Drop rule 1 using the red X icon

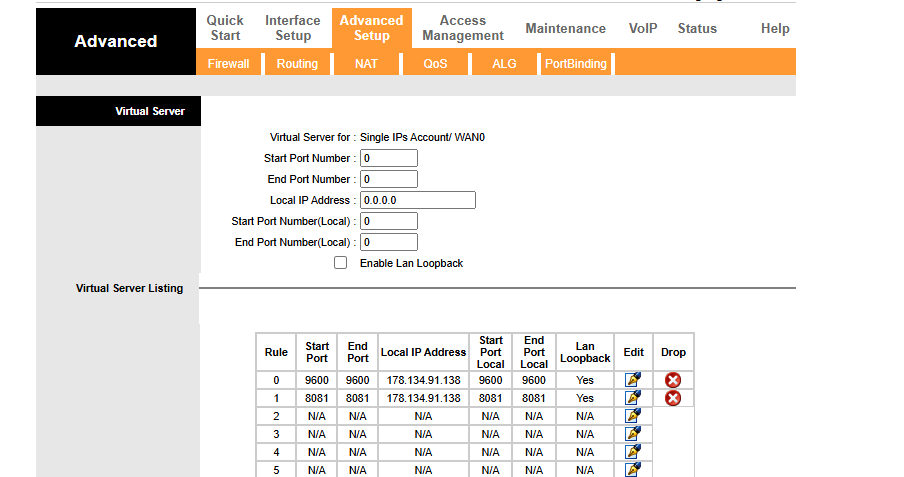click(x=673, y=398)
